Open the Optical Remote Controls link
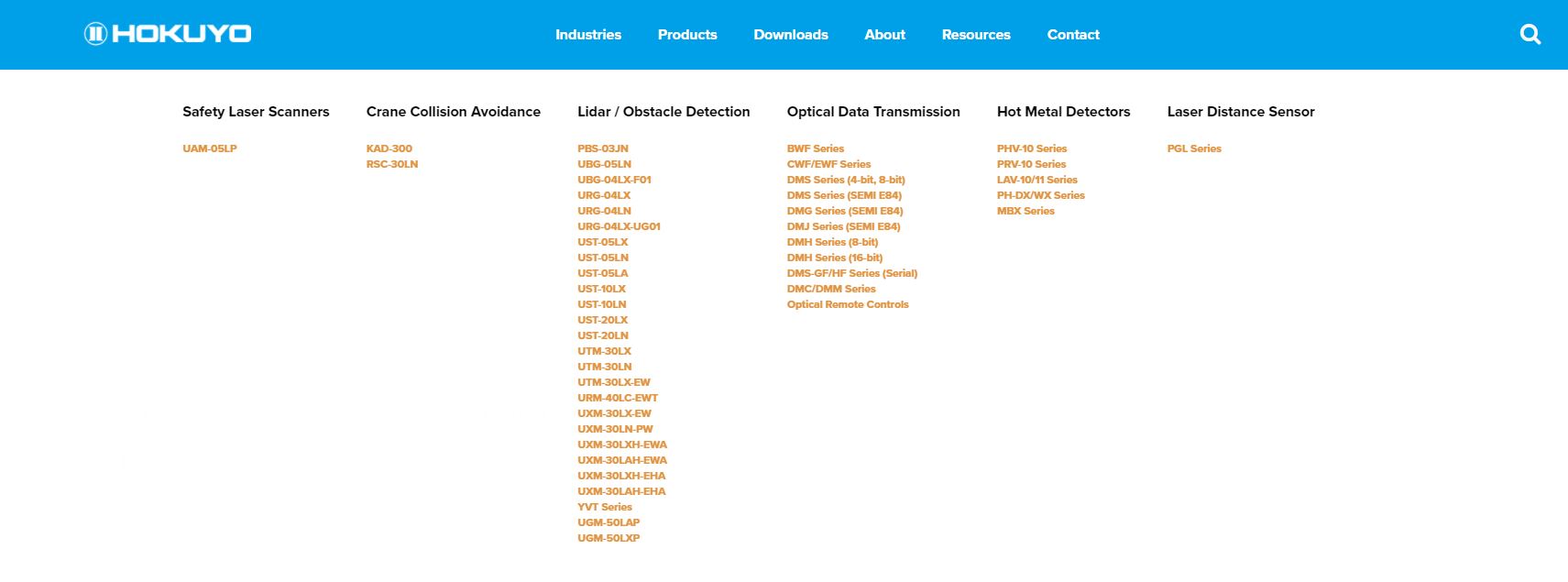The height and width of the screenshot is (582, 1568). [x=848, y=304]
